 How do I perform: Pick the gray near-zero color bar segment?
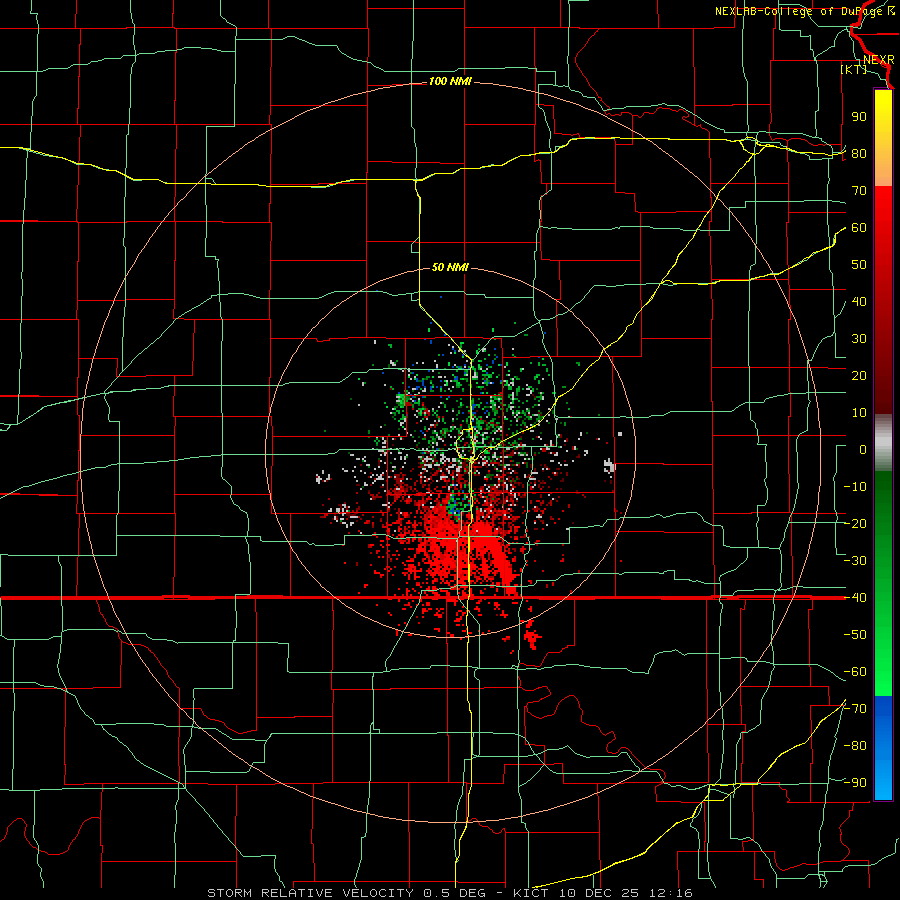coord(883,443)
